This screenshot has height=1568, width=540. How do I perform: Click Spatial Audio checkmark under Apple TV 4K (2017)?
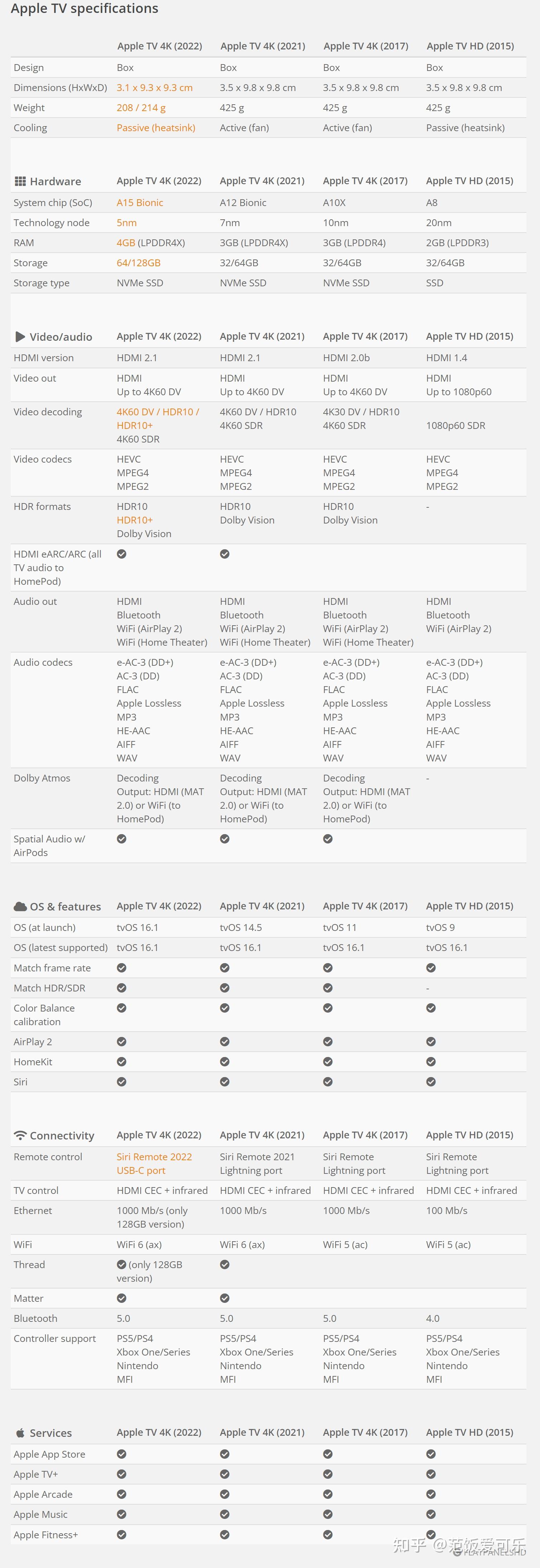tap(328, 839)
